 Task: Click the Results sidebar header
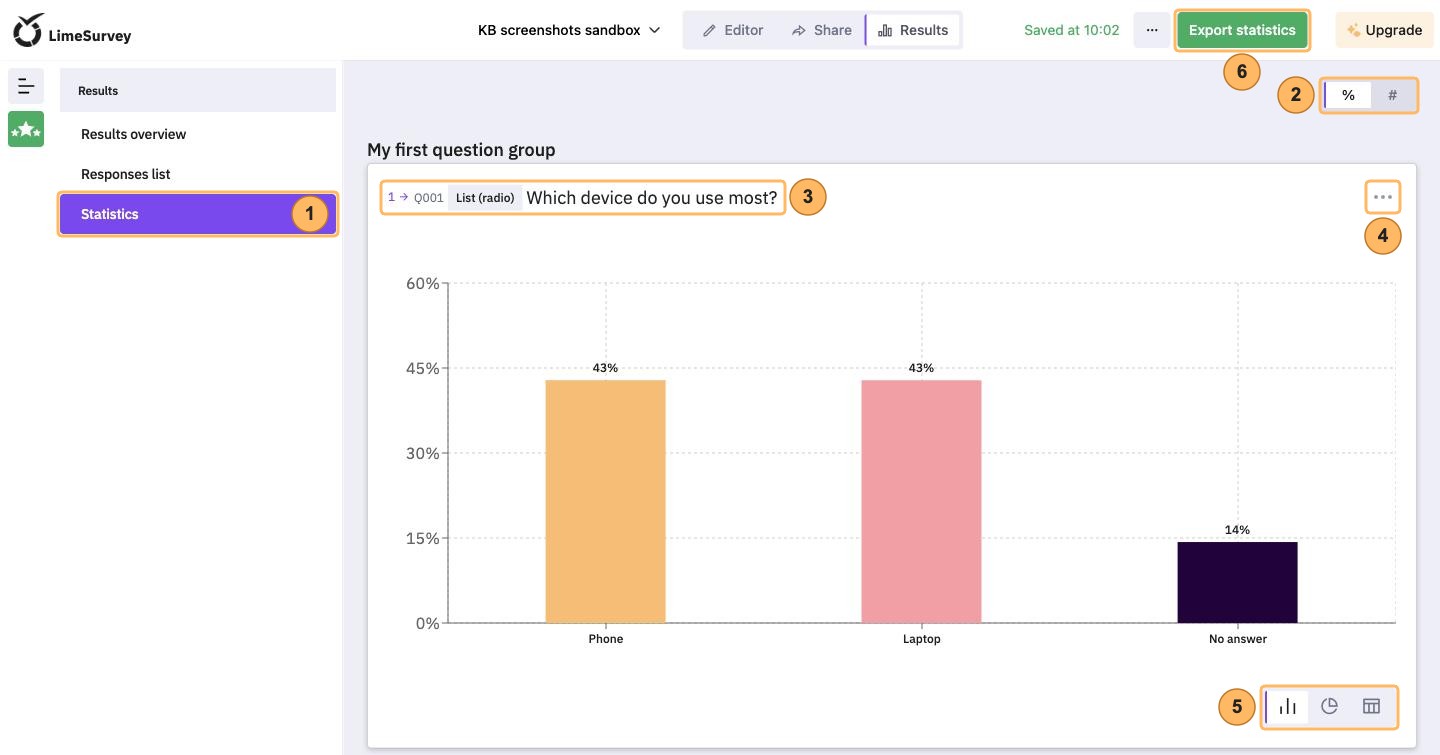[198, 90]
